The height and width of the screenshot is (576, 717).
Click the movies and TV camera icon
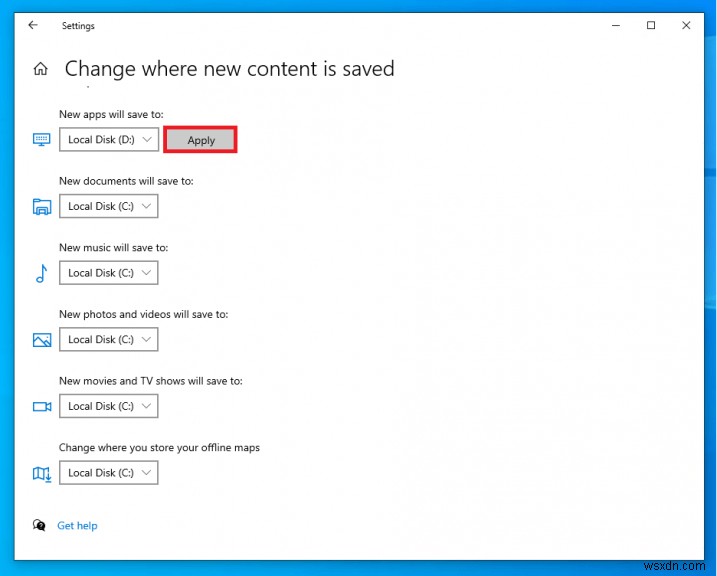point(42,406)
